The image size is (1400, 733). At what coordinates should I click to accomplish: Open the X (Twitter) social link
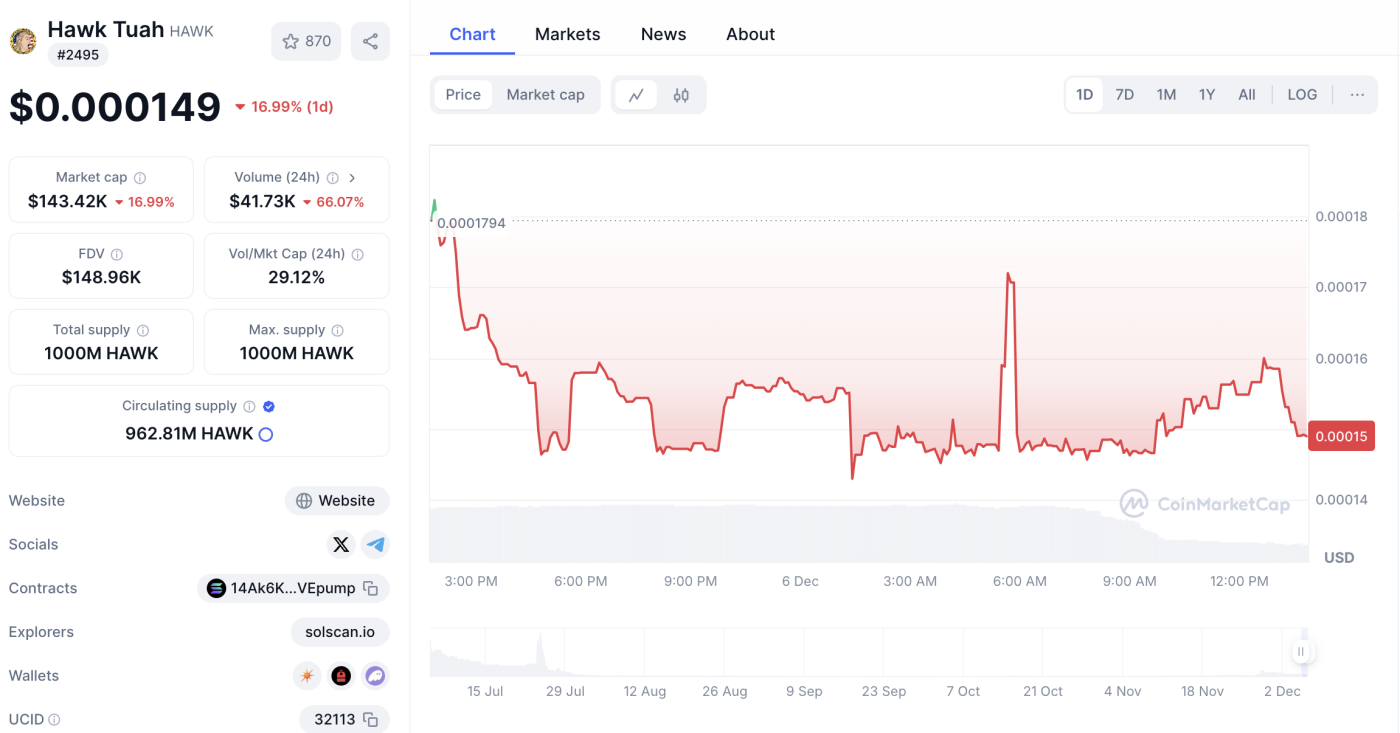341,544
